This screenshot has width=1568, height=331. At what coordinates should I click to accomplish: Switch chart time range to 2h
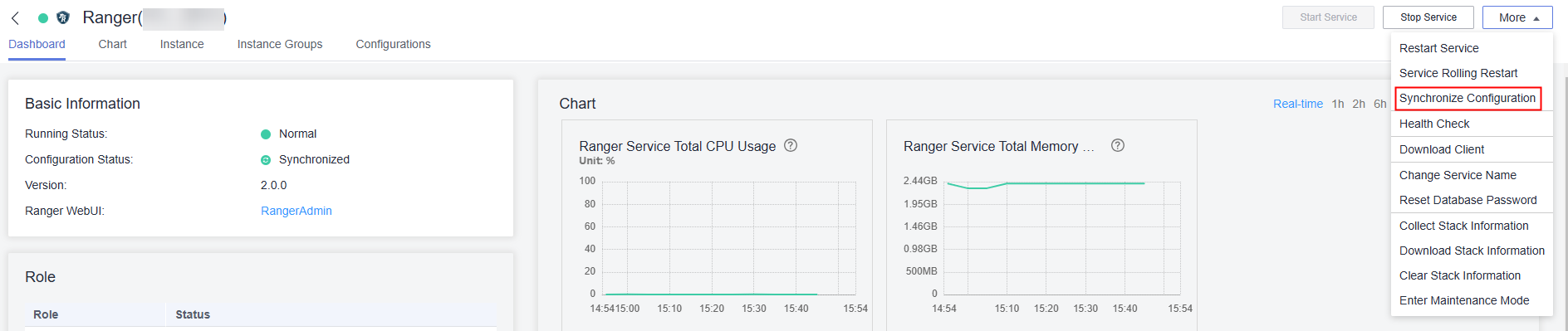[1359, 104]
